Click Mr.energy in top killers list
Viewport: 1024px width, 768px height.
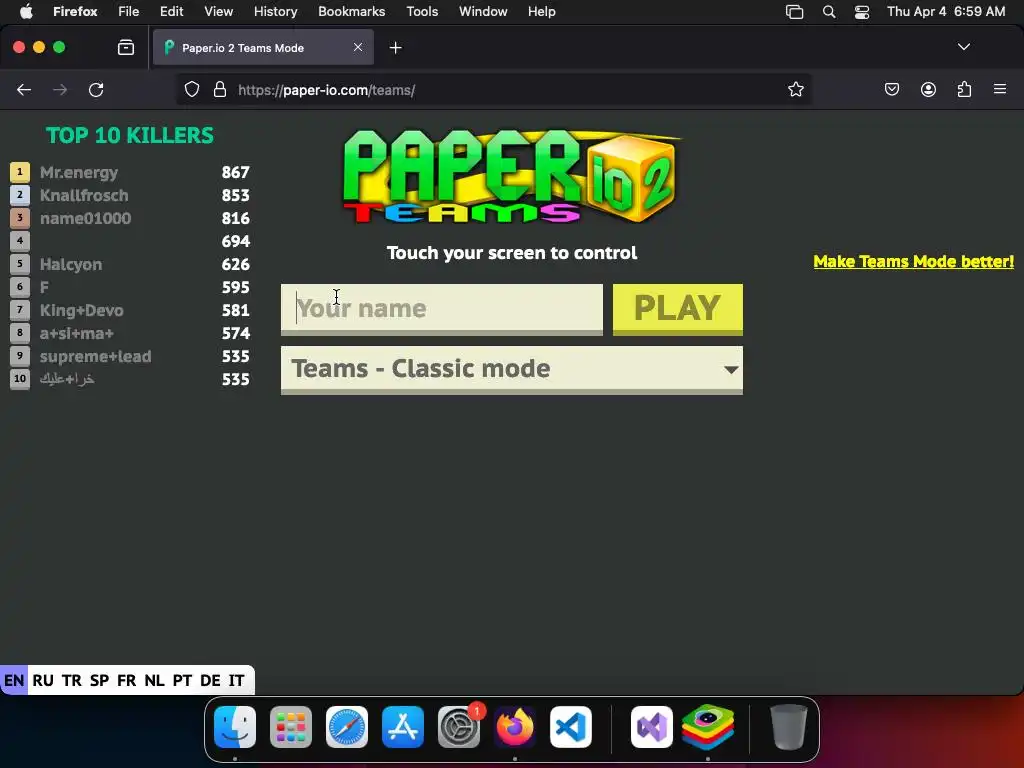[79, 172]
